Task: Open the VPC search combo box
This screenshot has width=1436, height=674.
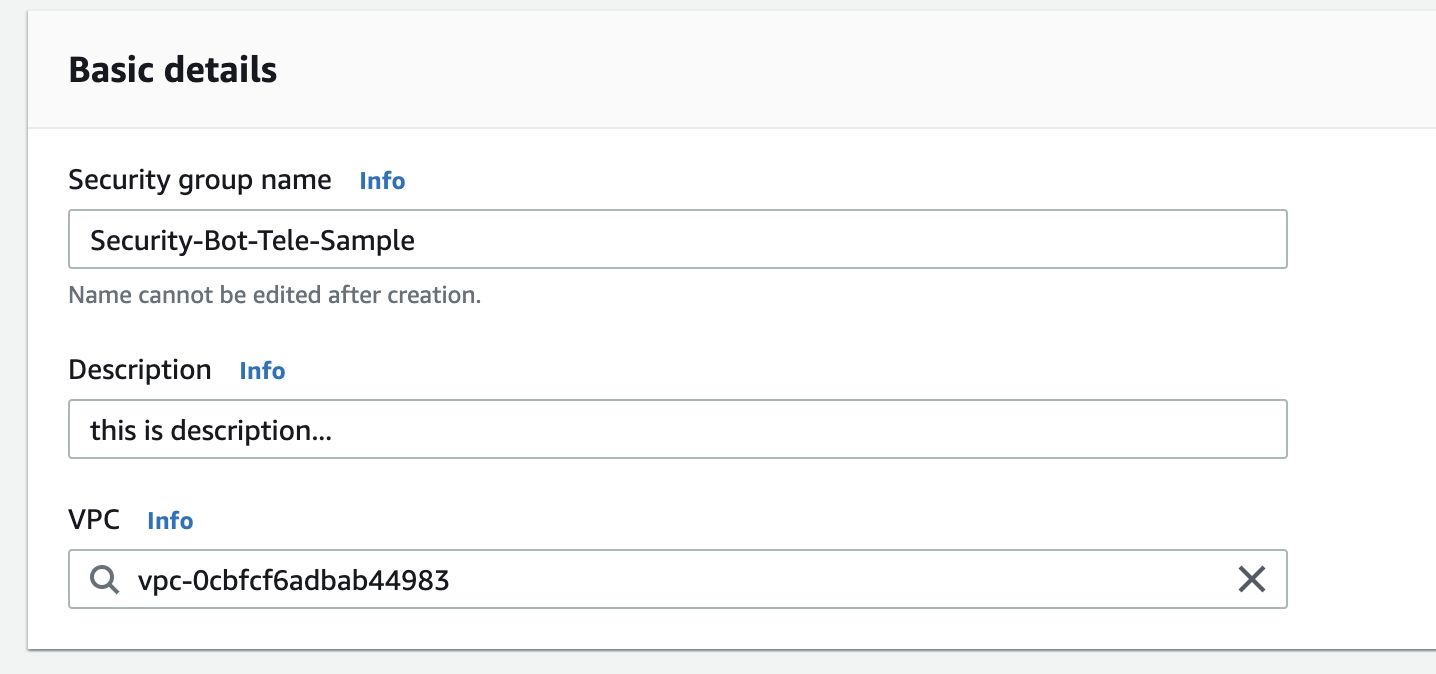Action: pos(677,579)
